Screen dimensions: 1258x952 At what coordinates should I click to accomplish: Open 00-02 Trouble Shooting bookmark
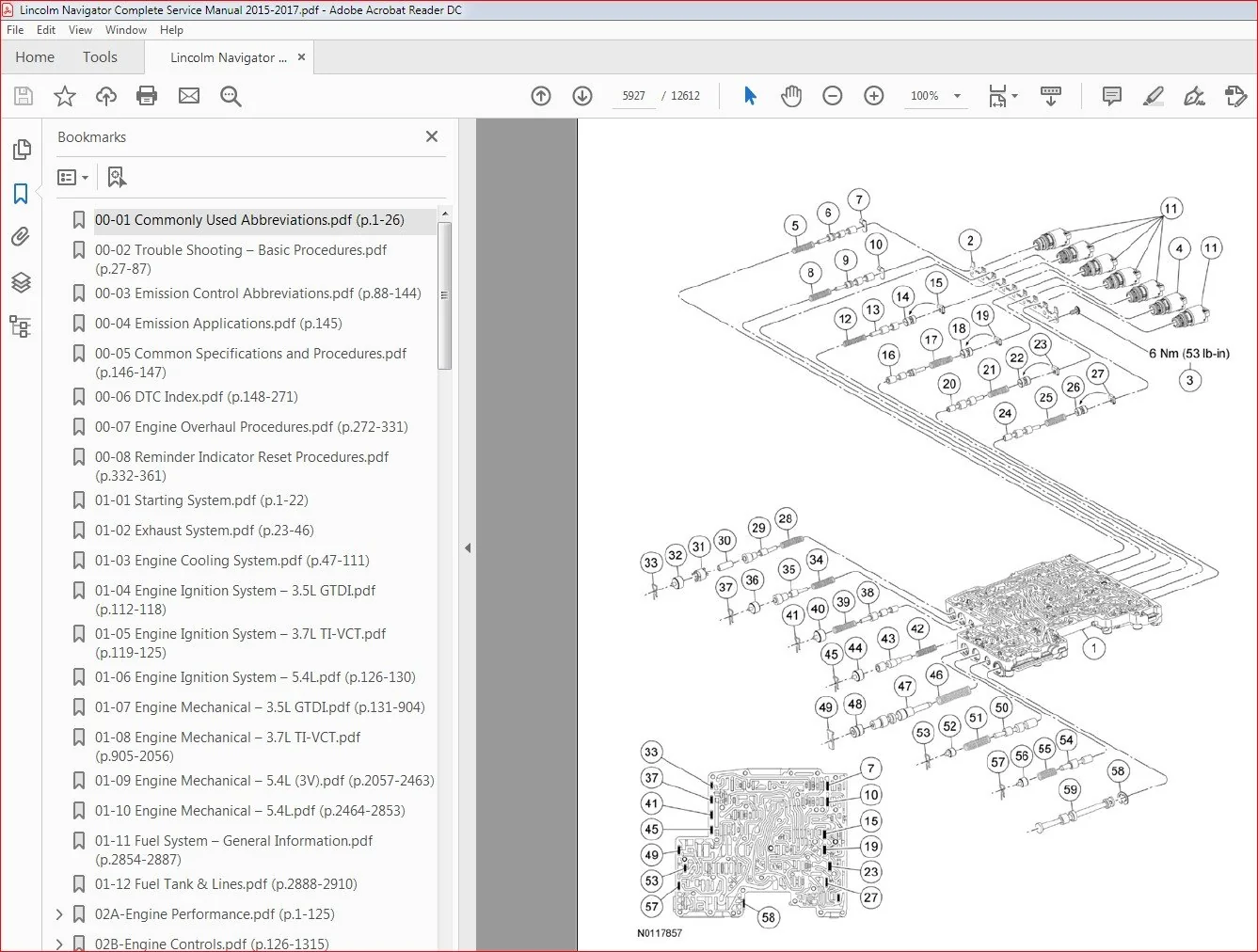(241, 260)
